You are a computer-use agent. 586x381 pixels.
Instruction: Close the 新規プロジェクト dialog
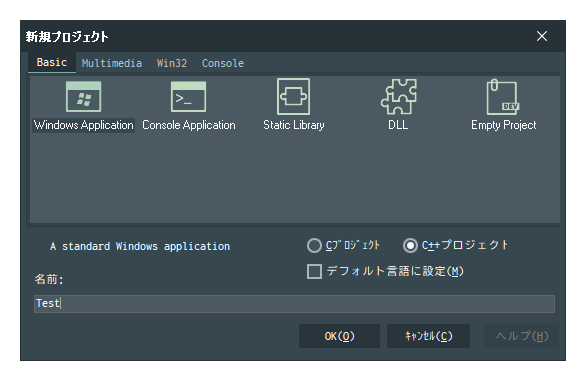tap(542, 36)
